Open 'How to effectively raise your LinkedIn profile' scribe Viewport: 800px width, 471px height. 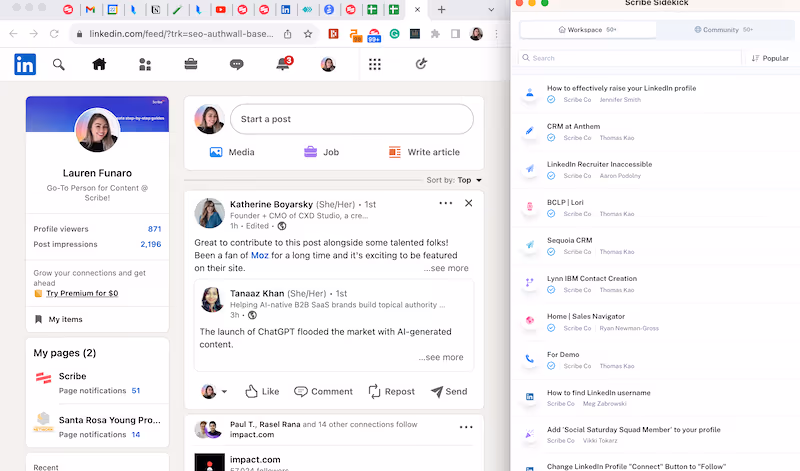point(621,88)
